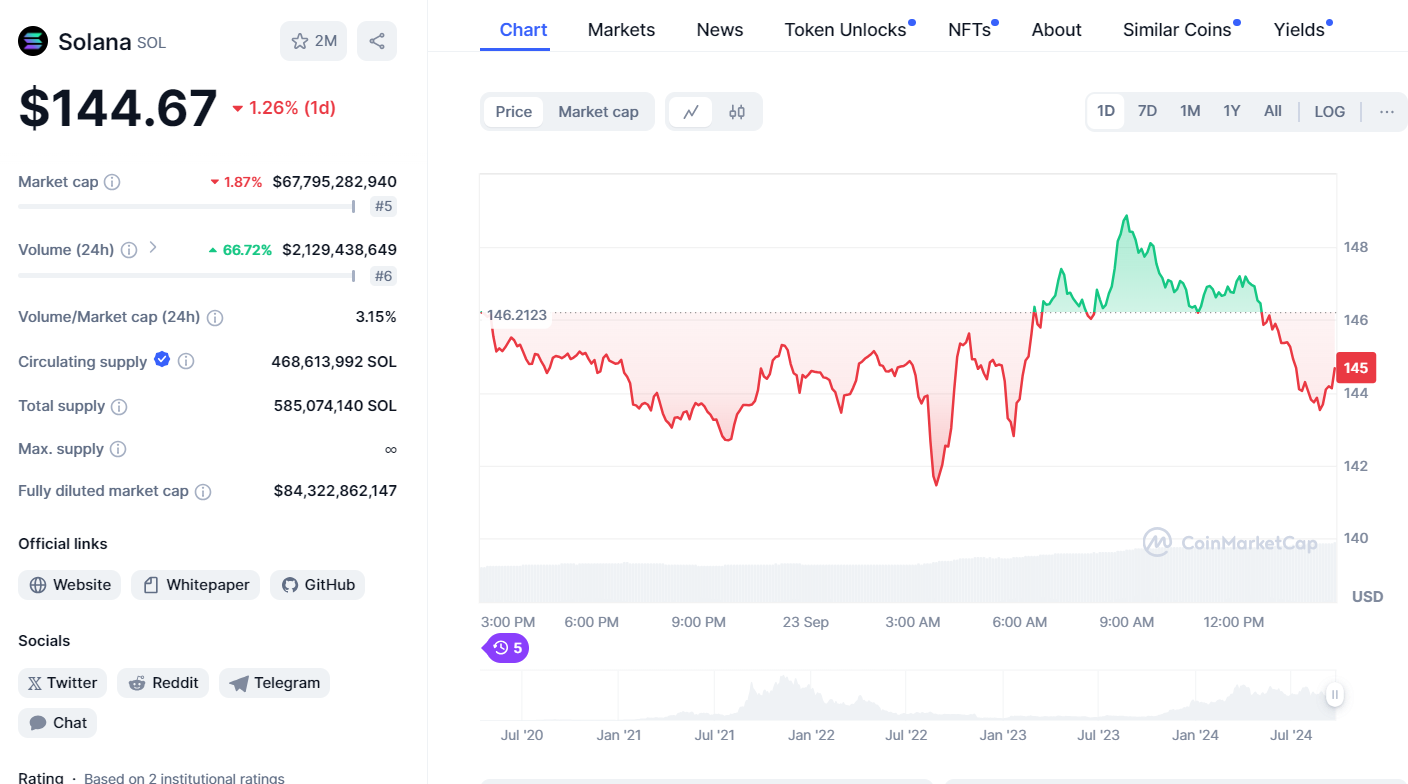Click the red 145 current price label
This screenshot has height=784, width=1408.
click(x=1356, y=368)
